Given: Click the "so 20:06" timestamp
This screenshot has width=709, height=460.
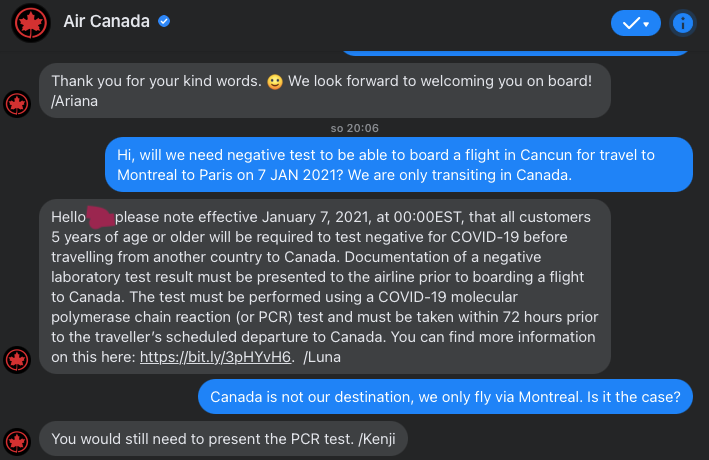Looking at the screenshot, I should coord(353,128).
